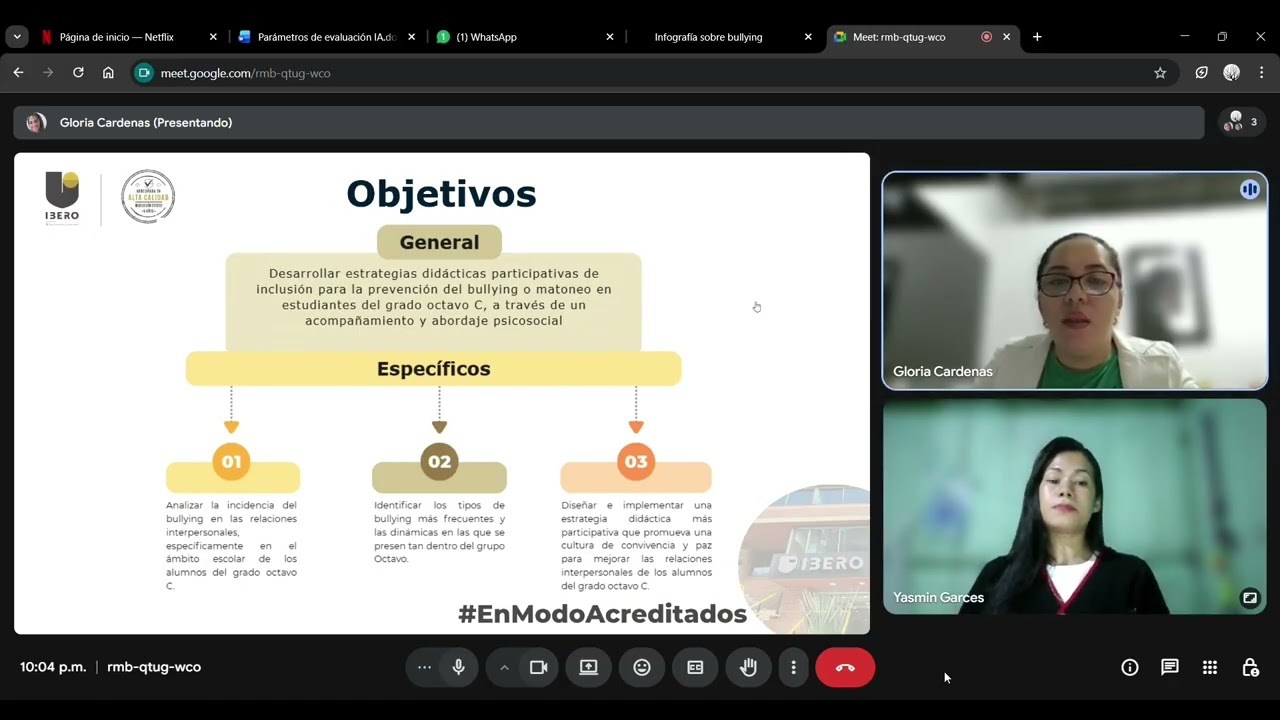Click the shared presentation slide
The width and height of the screenshot is (1280, 720).
[442, 393]
